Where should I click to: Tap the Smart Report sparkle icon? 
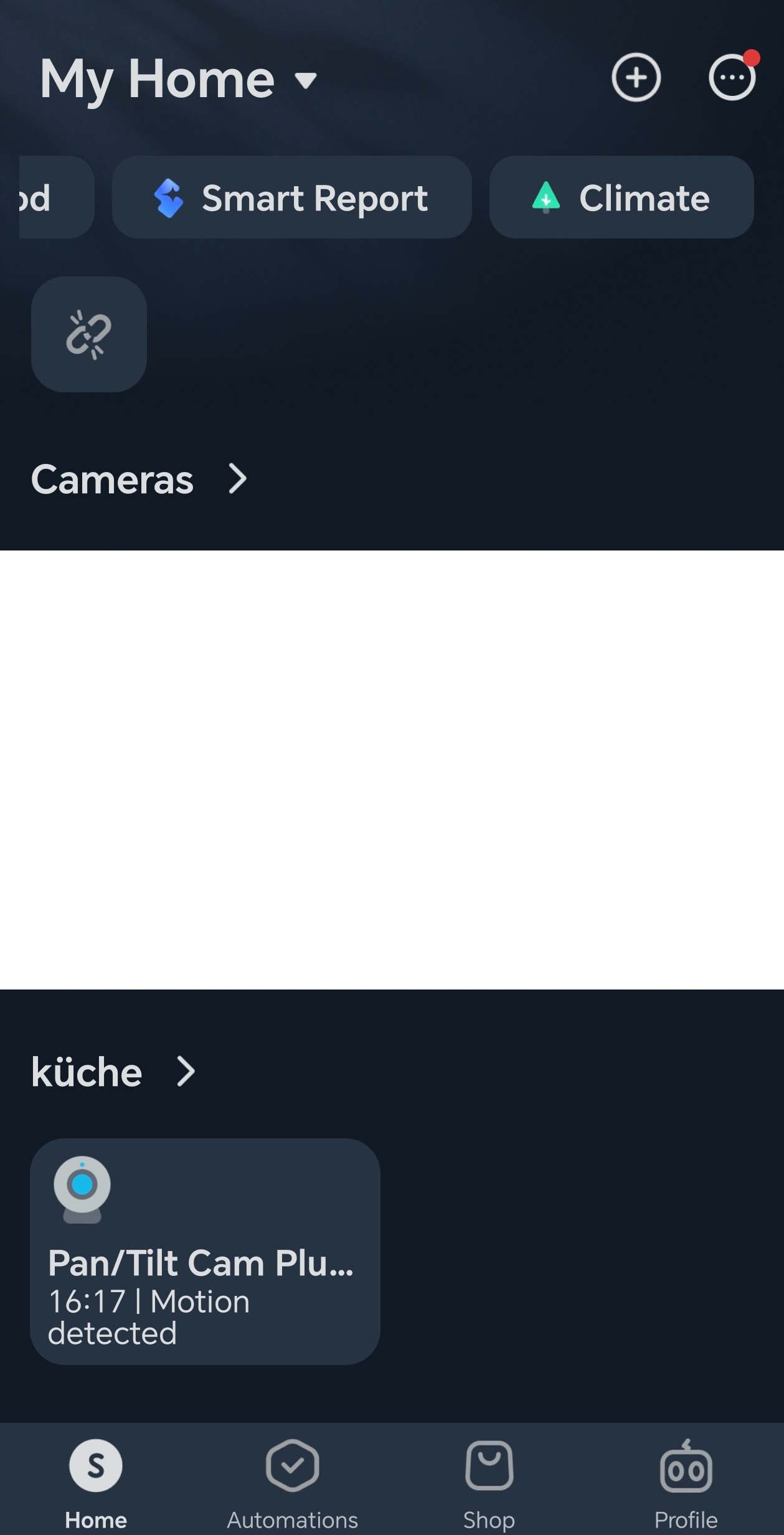pyautogui.click(x=168, y=198)
